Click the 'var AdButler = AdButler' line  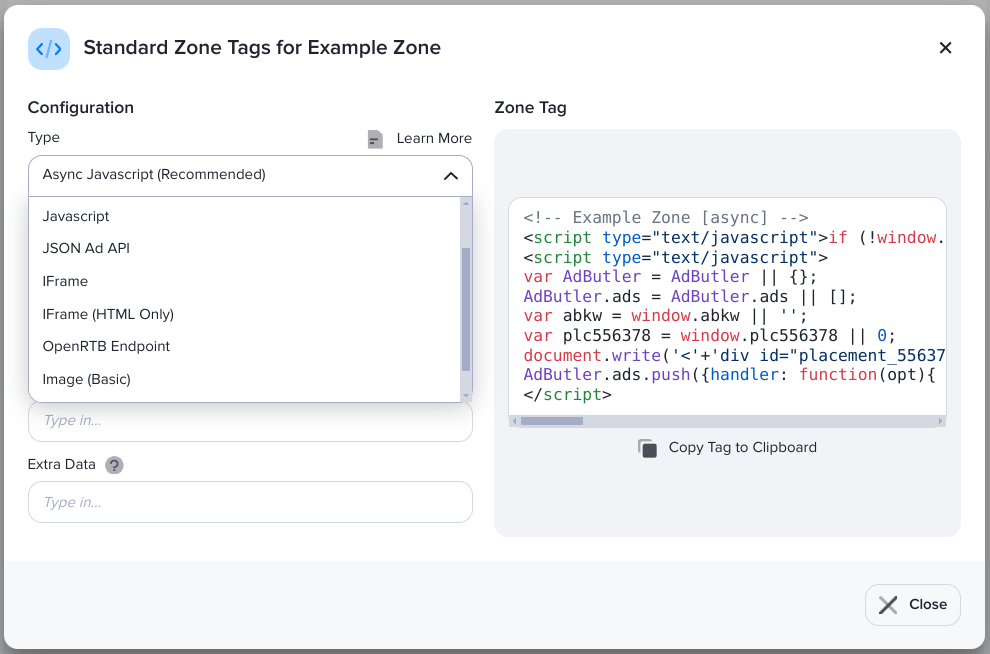click(x=670, y=276)
